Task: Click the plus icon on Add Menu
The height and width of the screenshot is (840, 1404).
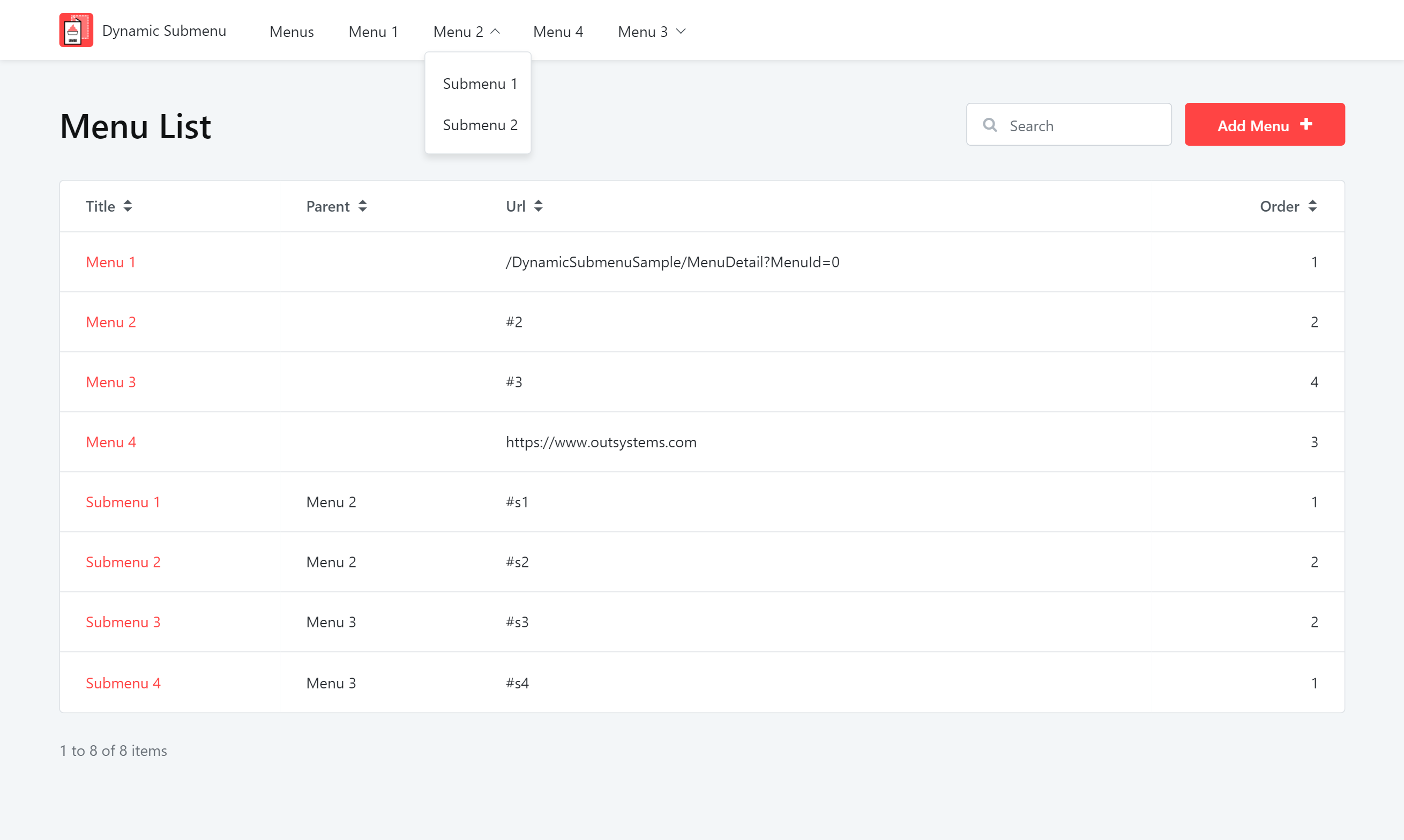Action: click(x=1306, y=124)
